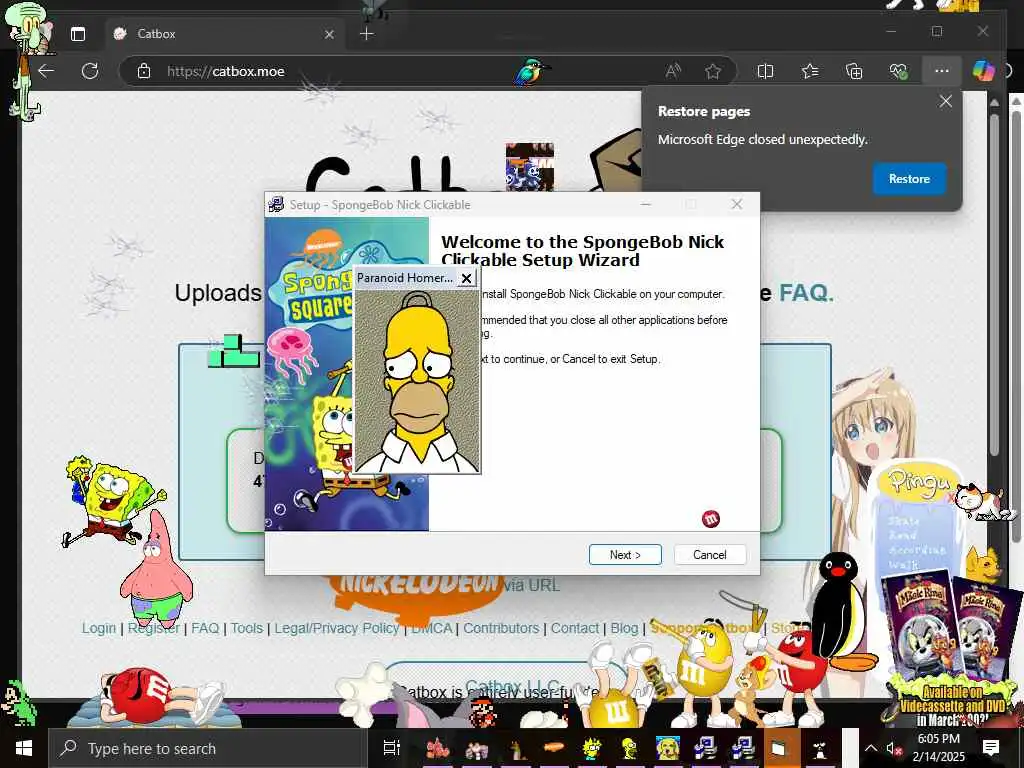Minimize the SpongeBob setup window
This screenshot has width=1024, height=768.
coord(645,204)
